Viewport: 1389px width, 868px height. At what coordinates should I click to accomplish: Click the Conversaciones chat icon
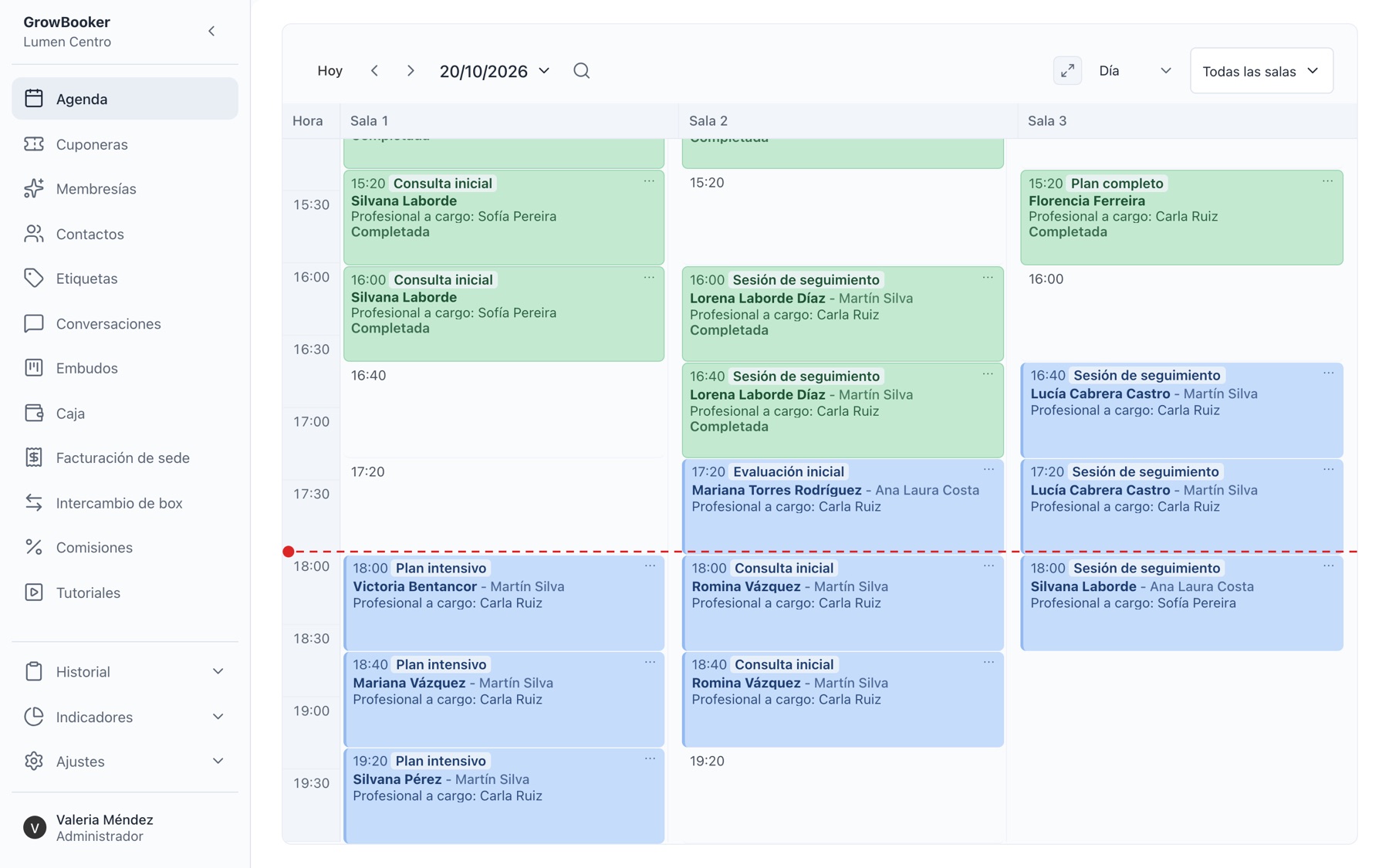click(33, 323)
